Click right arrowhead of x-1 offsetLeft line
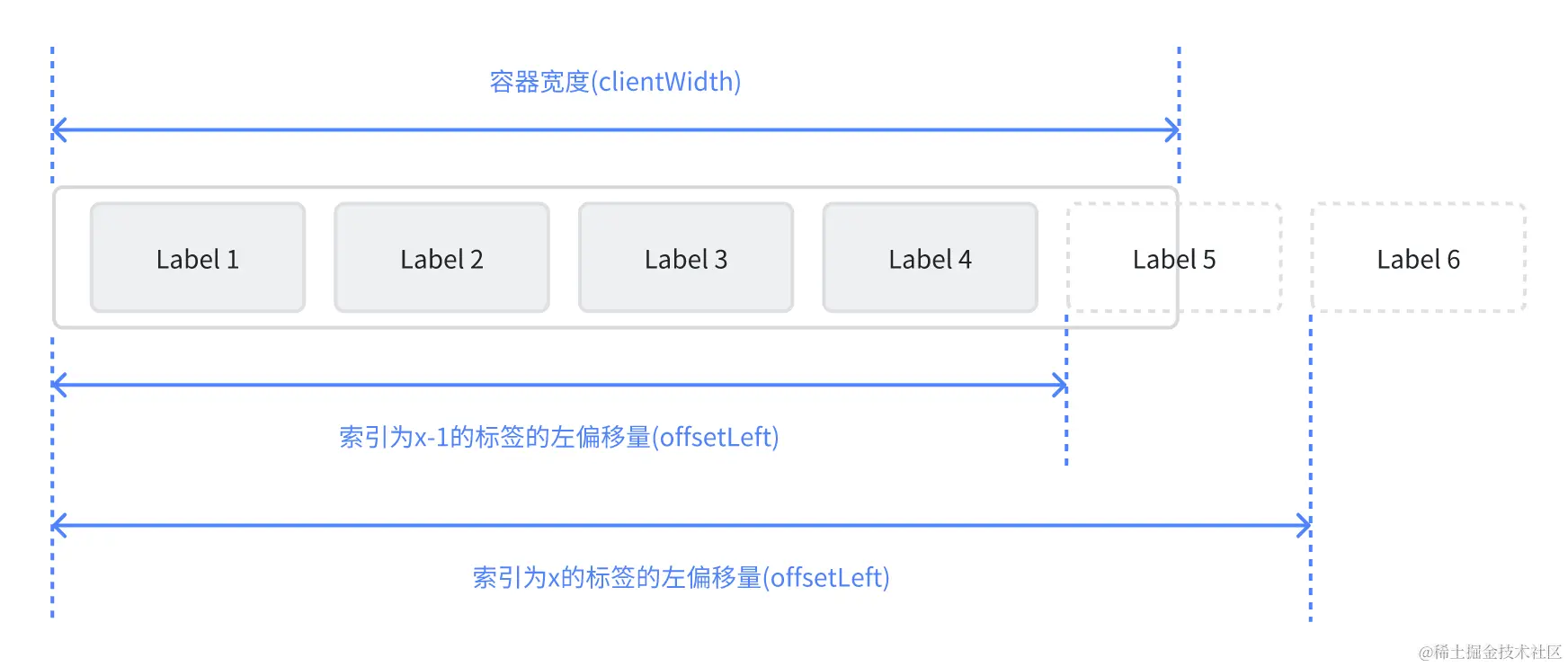 1060,386
